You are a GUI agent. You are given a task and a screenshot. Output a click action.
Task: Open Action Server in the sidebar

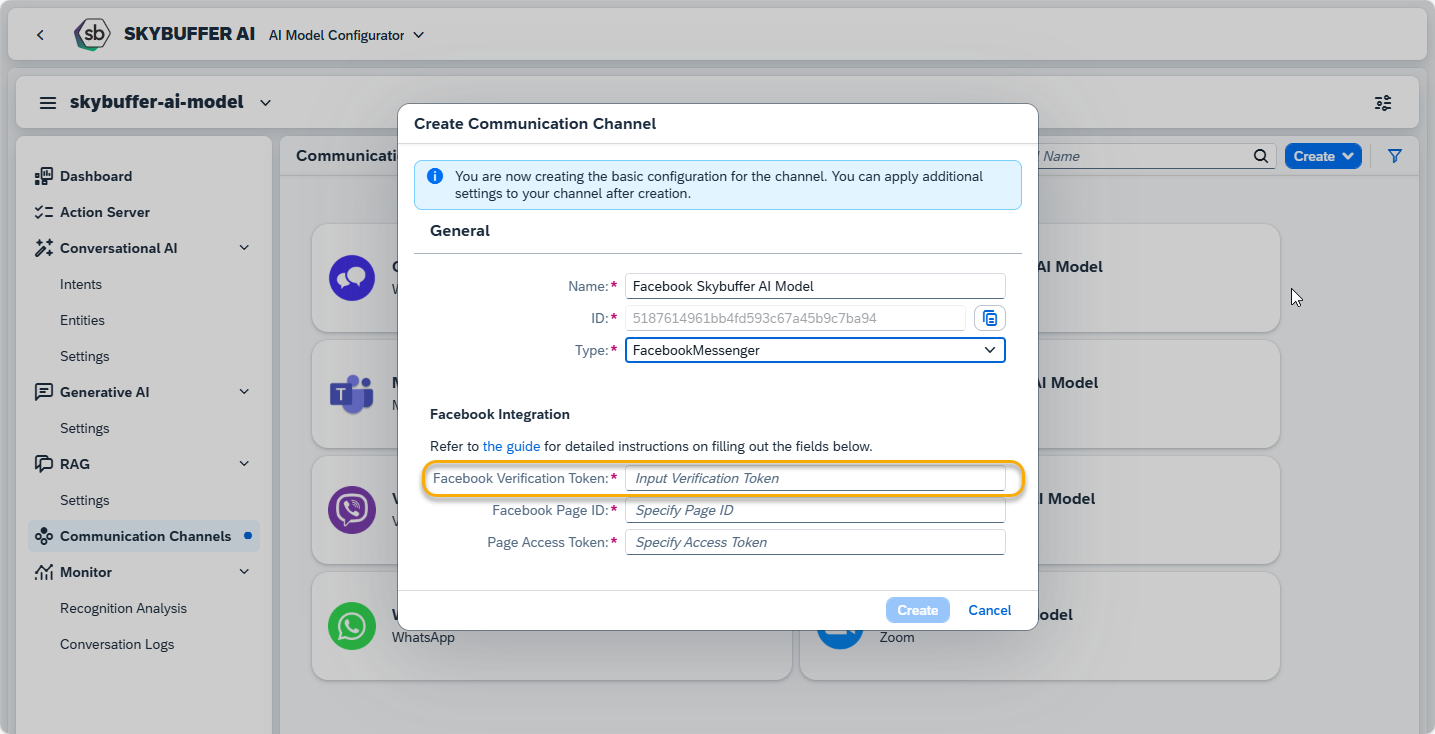[x=105, y=212]
